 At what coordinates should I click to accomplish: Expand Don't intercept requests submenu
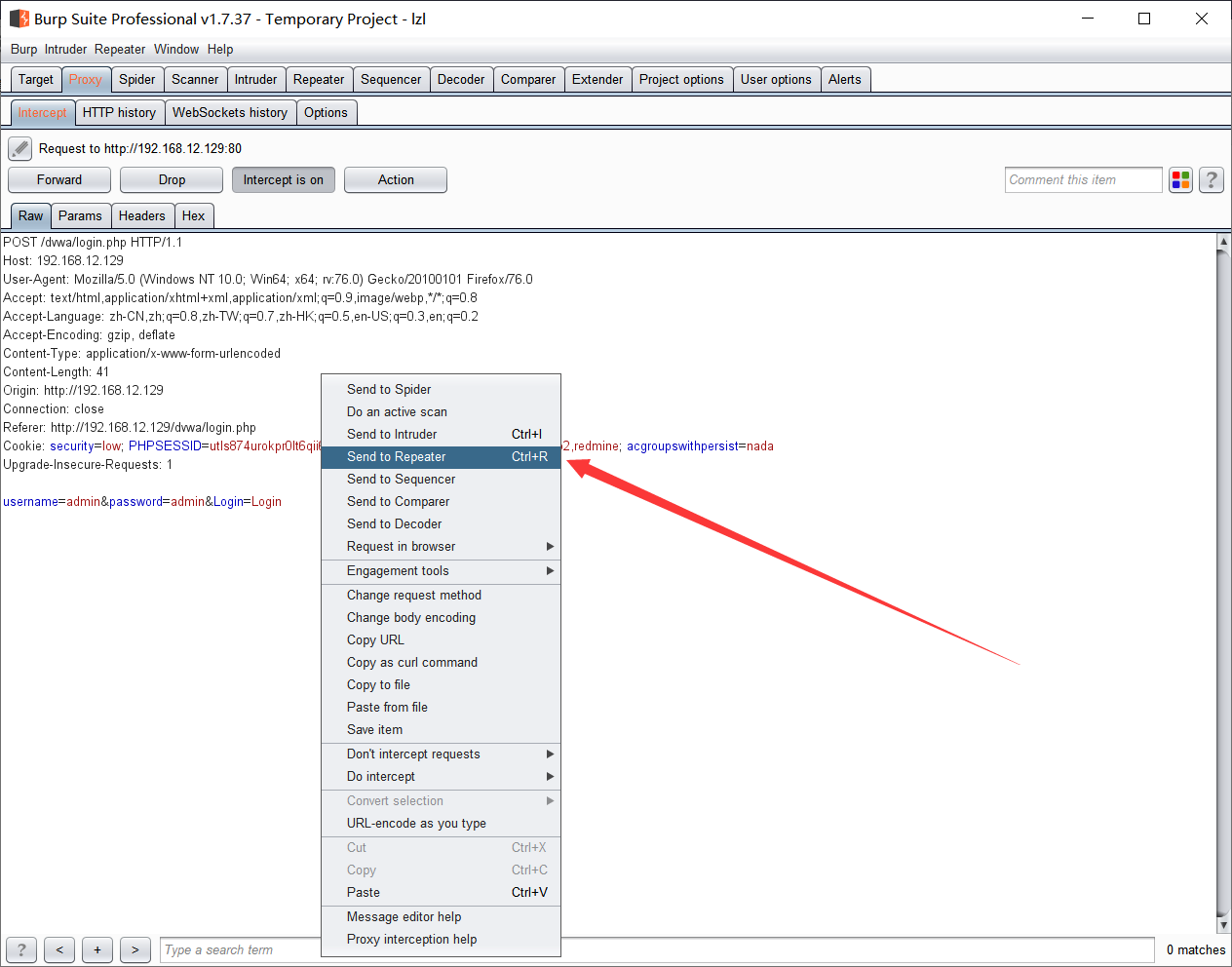click(441, 754)
